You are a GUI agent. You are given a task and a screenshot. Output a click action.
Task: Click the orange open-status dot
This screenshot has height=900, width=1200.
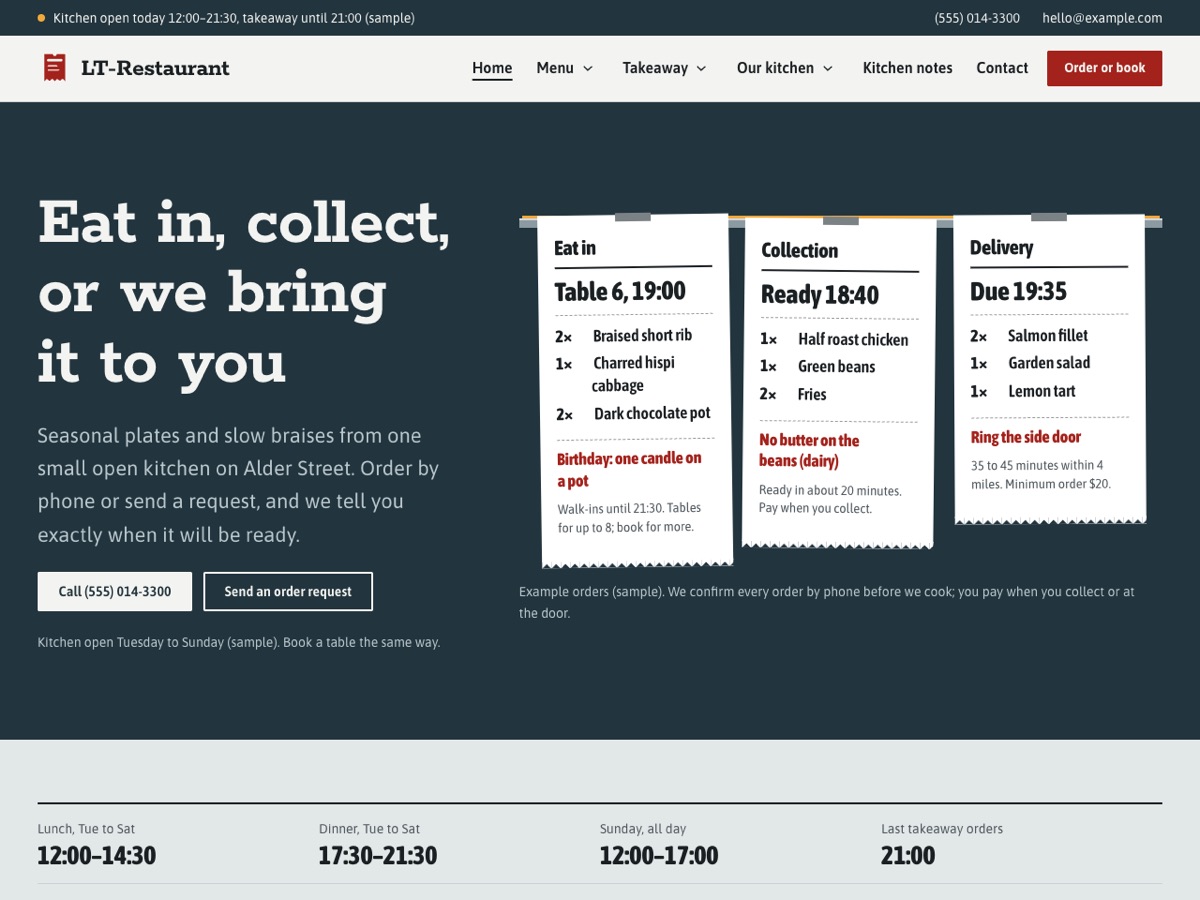[x=41, y=18]
